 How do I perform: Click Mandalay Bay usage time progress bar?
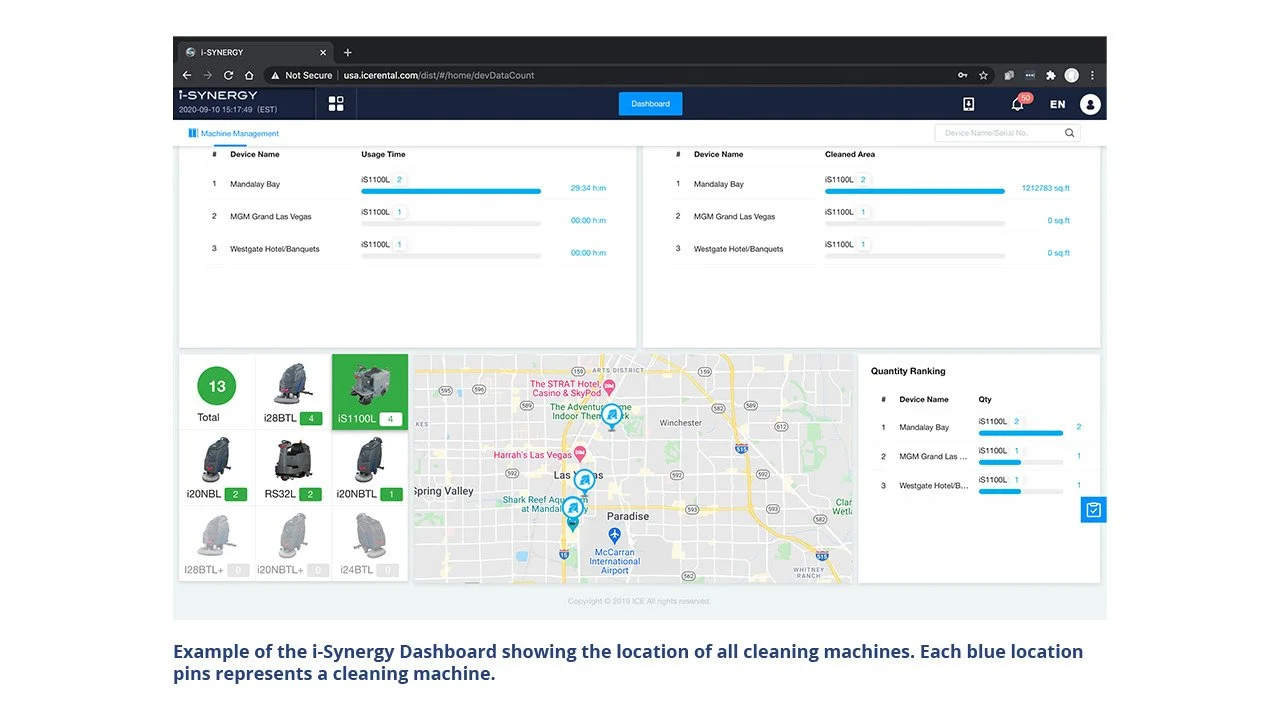pyautogui.click(x=450, y=191)
